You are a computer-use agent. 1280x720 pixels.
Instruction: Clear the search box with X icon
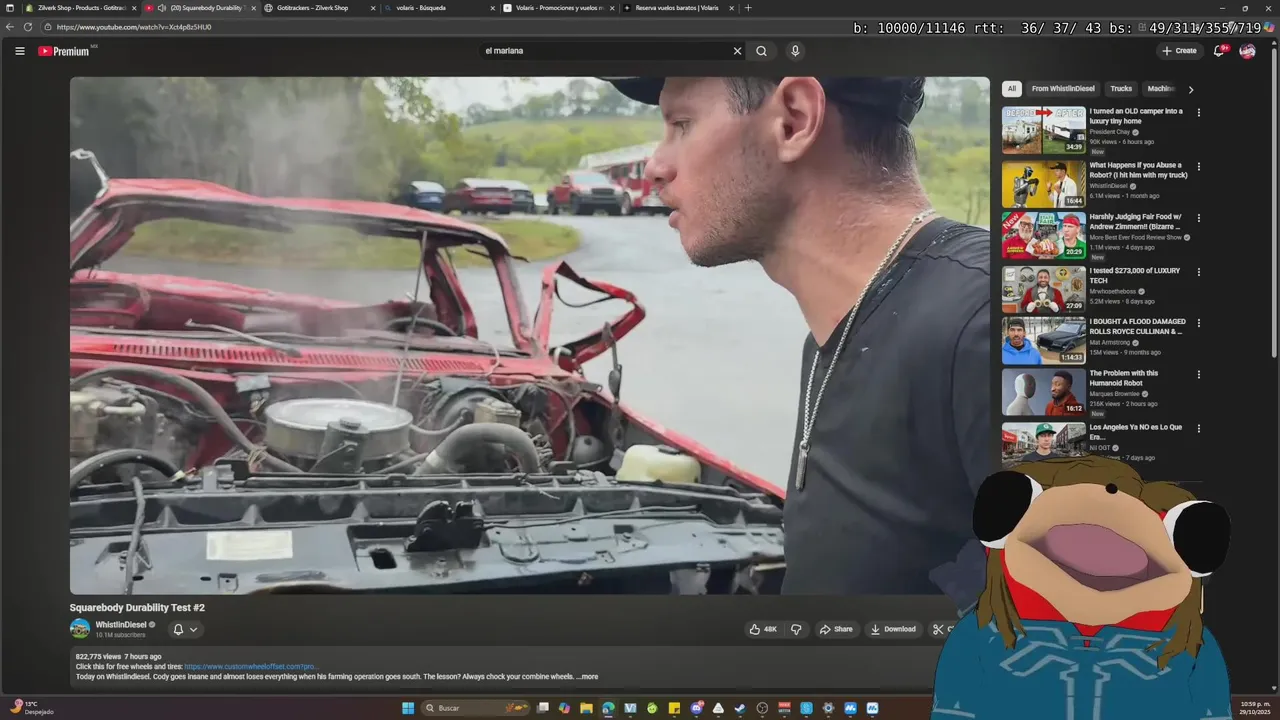pos(737,51)
